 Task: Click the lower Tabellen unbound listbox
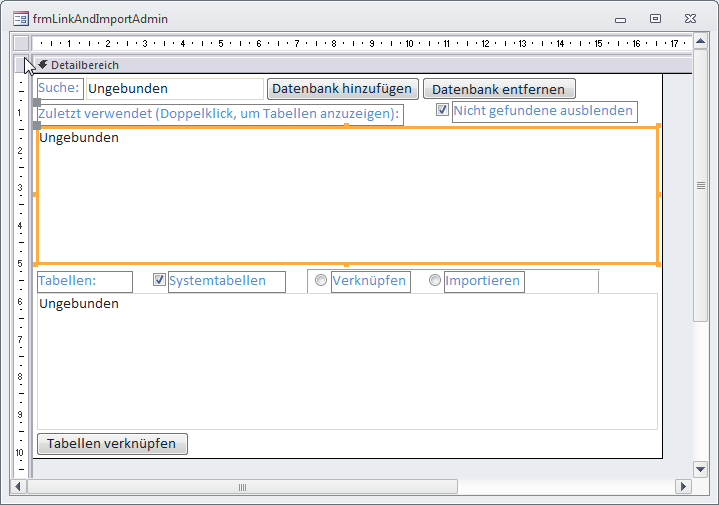pyautogui.click(x=346, y=360)
